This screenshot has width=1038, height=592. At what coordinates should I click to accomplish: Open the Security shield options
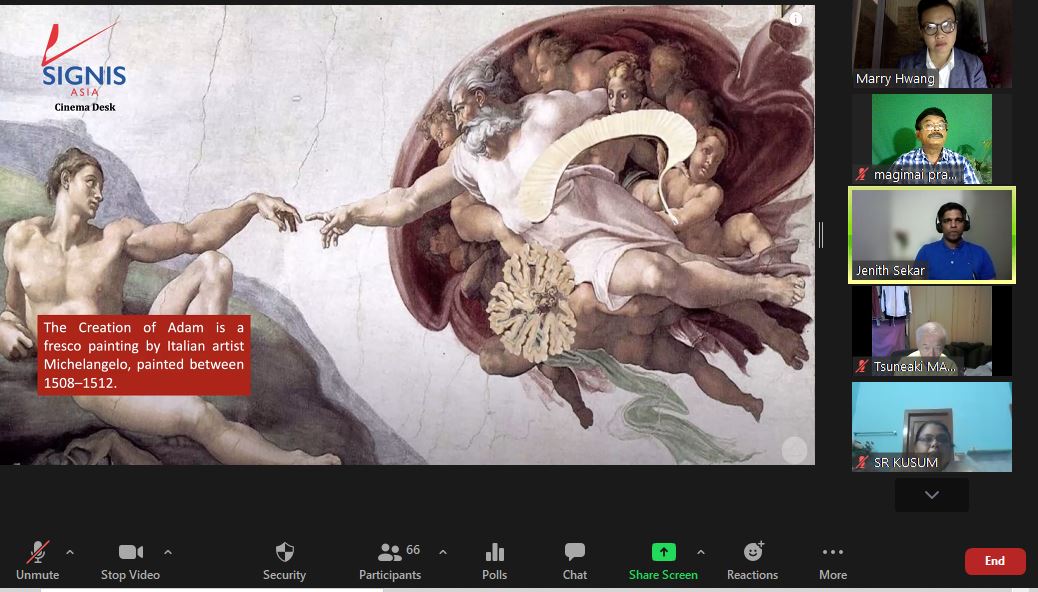tap(284, 560)
